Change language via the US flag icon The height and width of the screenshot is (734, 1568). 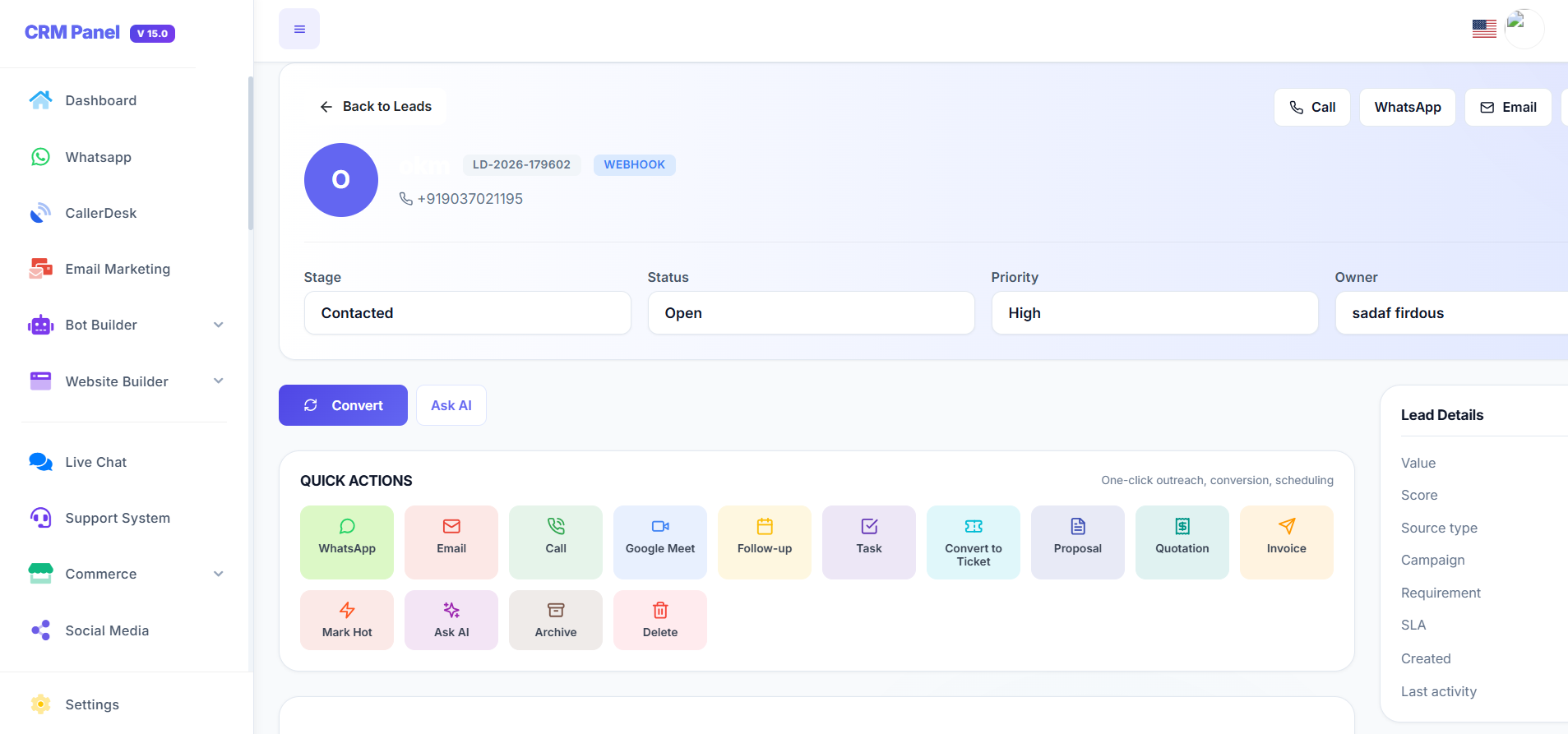tap(1484, 29)
